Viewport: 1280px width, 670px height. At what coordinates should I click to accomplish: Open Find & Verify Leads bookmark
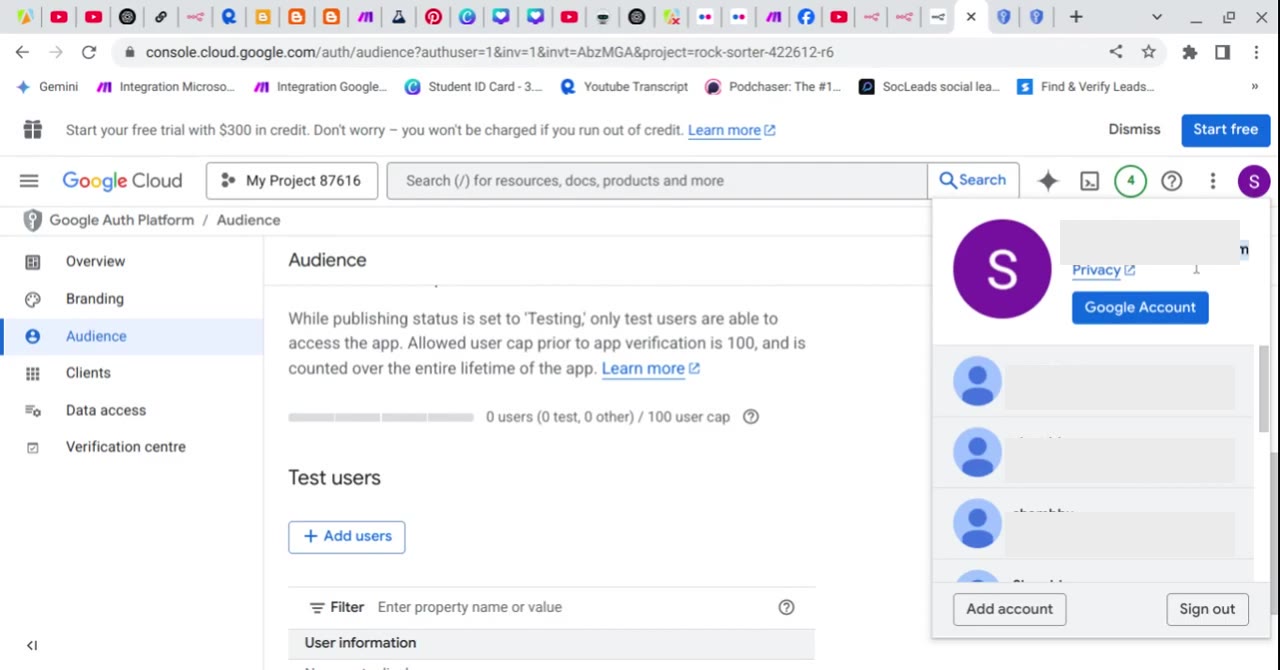click(x=1086, y=87)
